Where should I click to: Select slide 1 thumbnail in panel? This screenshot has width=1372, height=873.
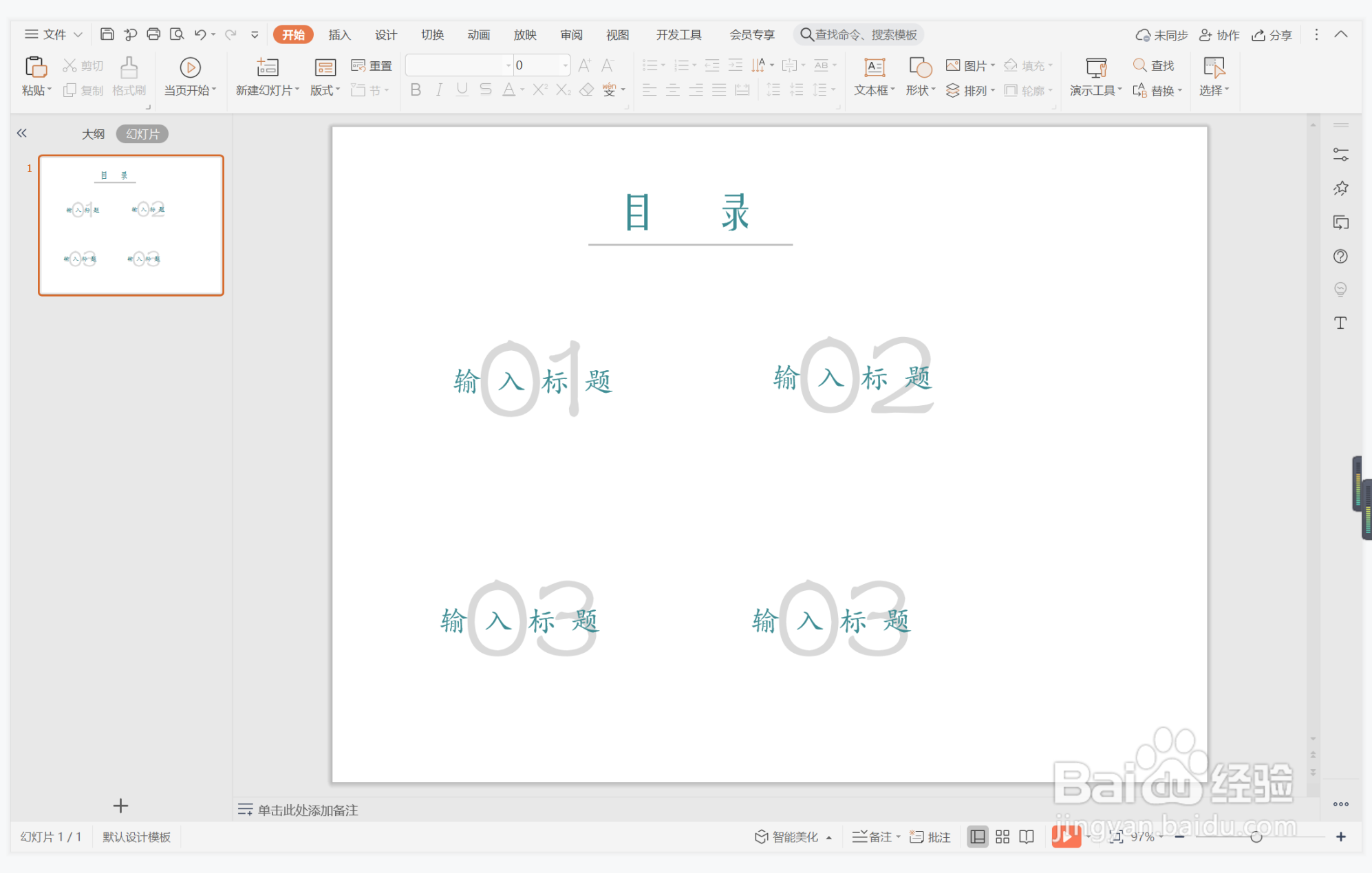point(131,225)
